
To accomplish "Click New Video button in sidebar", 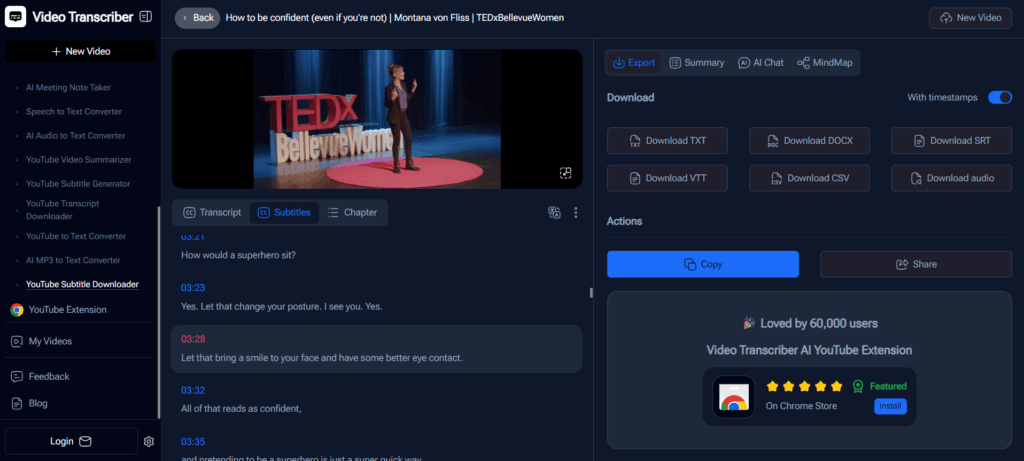I will [80, 51].
